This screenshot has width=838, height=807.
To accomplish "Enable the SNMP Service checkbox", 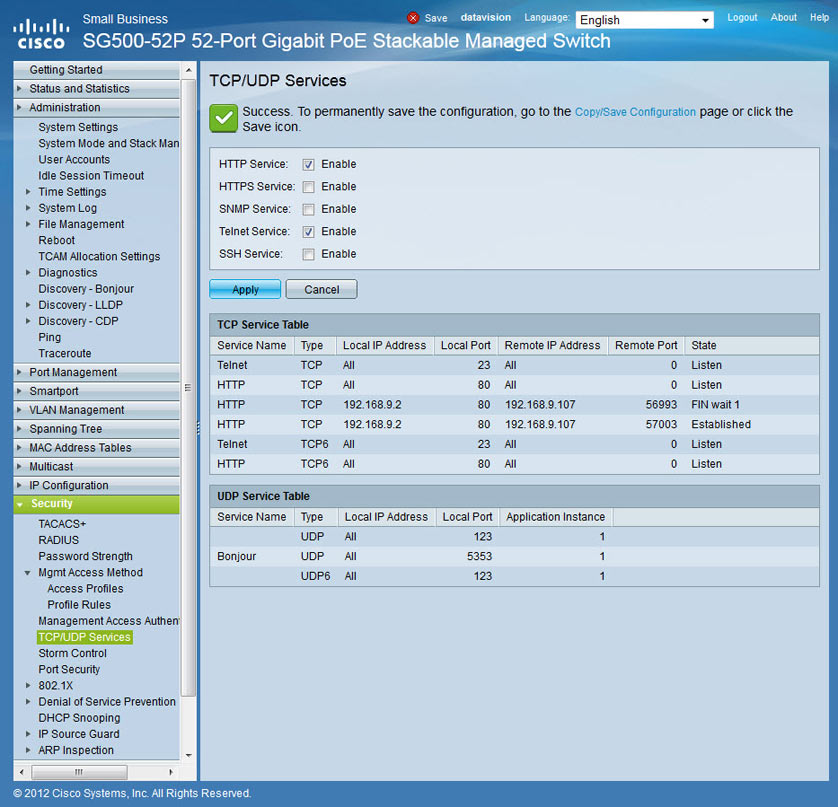I will [x=308, y=209].
